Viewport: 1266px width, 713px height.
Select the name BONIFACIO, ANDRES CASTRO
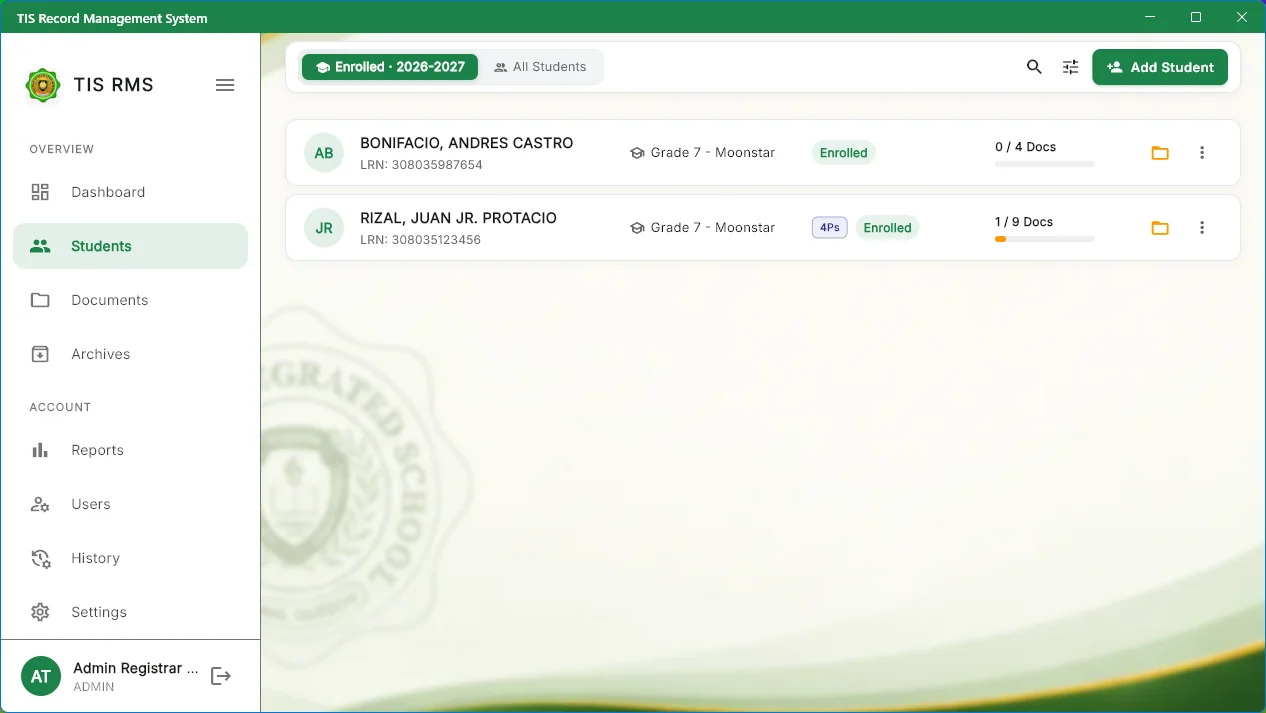pyautogui.click(x=467, y=143)
